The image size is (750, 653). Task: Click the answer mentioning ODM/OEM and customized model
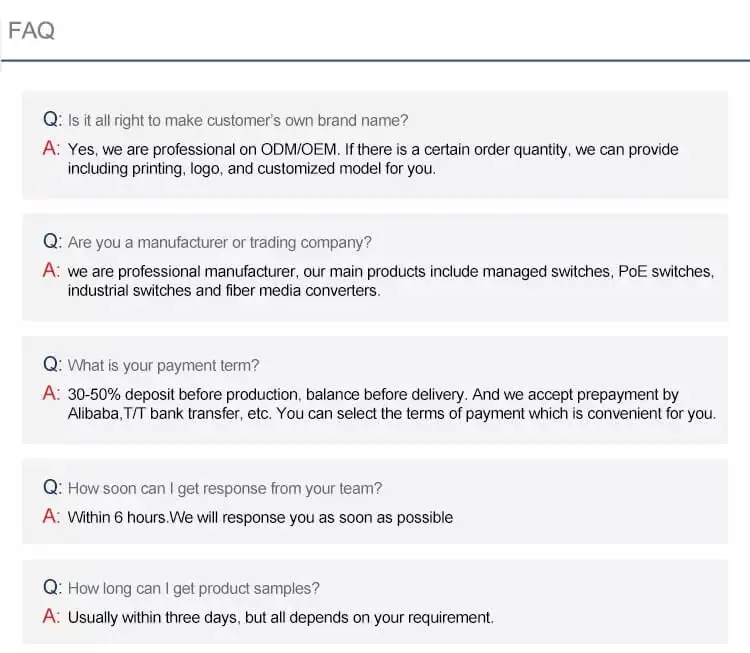coord(372,159)
